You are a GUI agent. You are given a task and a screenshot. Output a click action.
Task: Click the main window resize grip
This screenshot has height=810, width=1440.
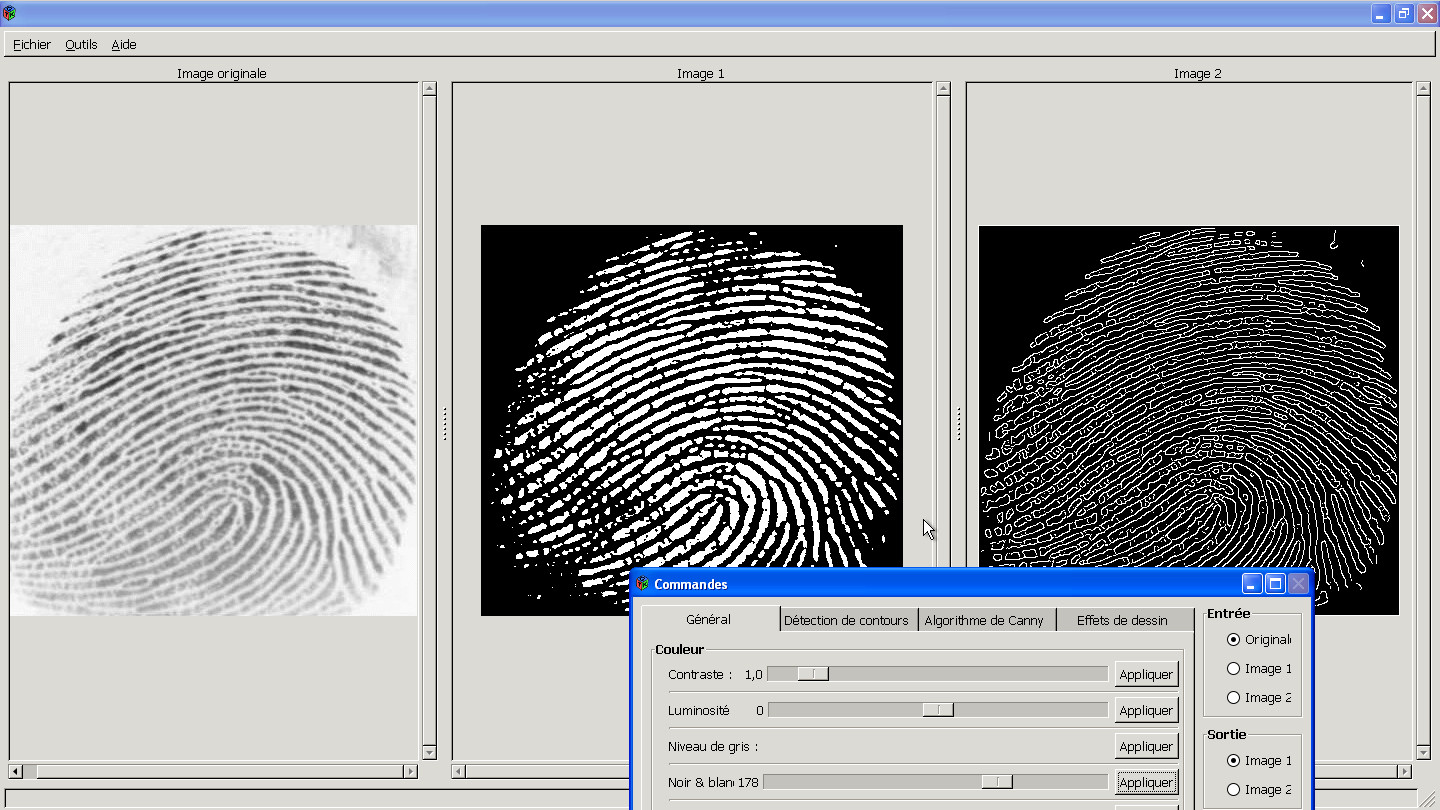[1427, 798]
